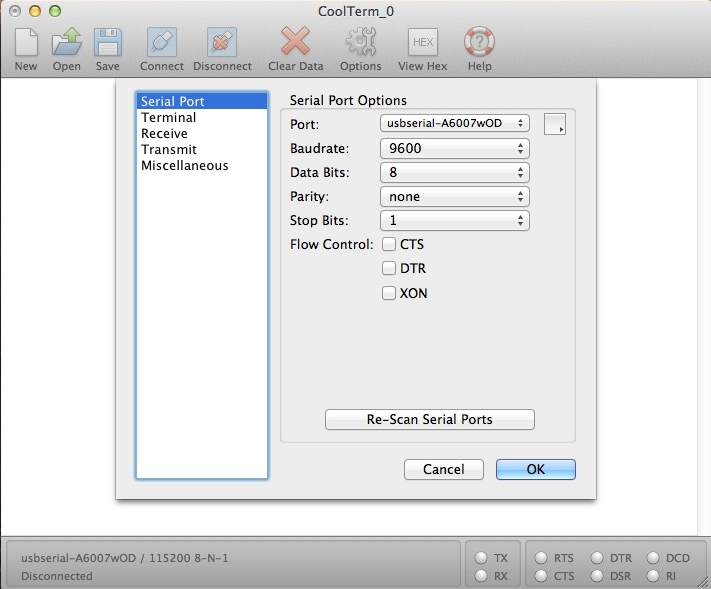Image resolution: width=711 pixels, height=589 pixels.
Task: Open a file with the Open icon
Action: [67, 43]
